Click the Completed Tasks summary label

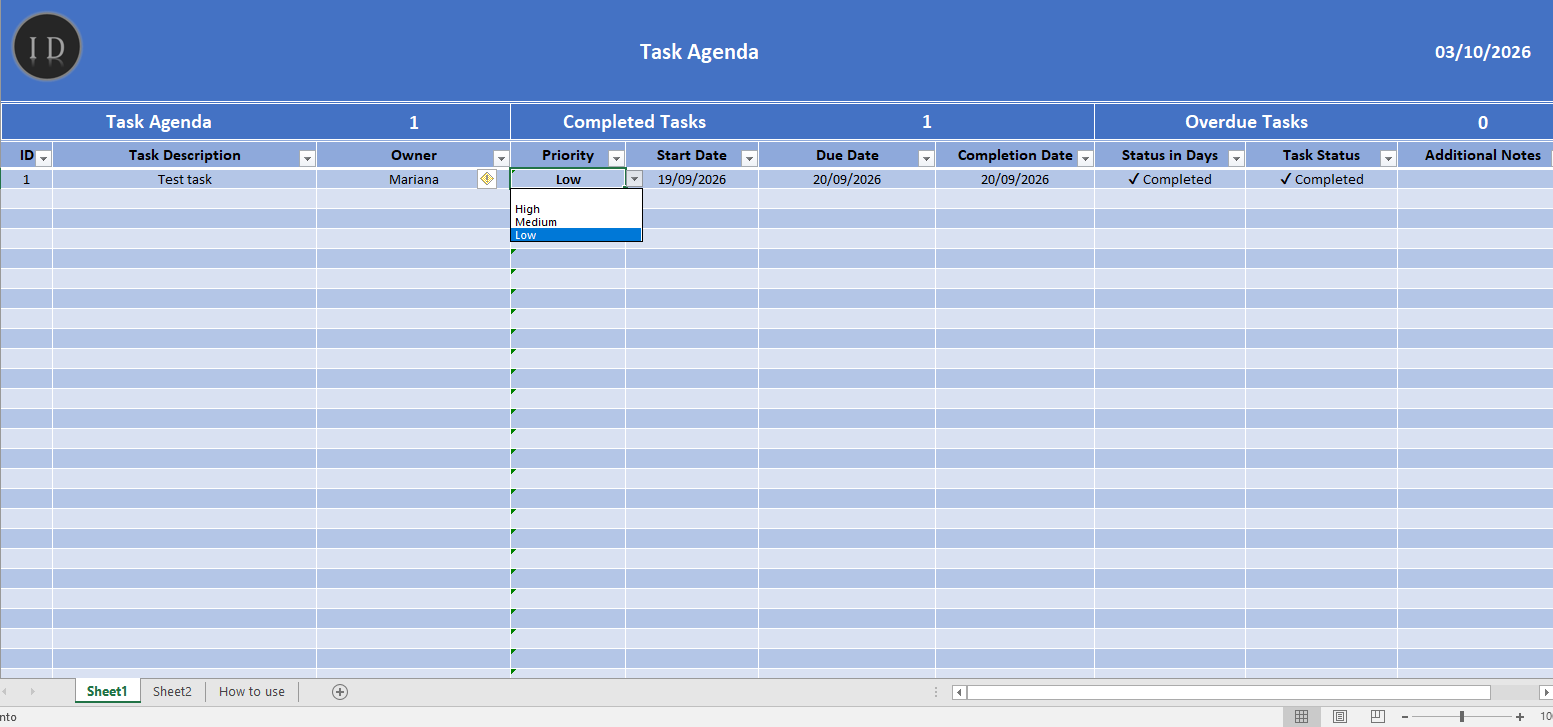[x=634, y=122]
